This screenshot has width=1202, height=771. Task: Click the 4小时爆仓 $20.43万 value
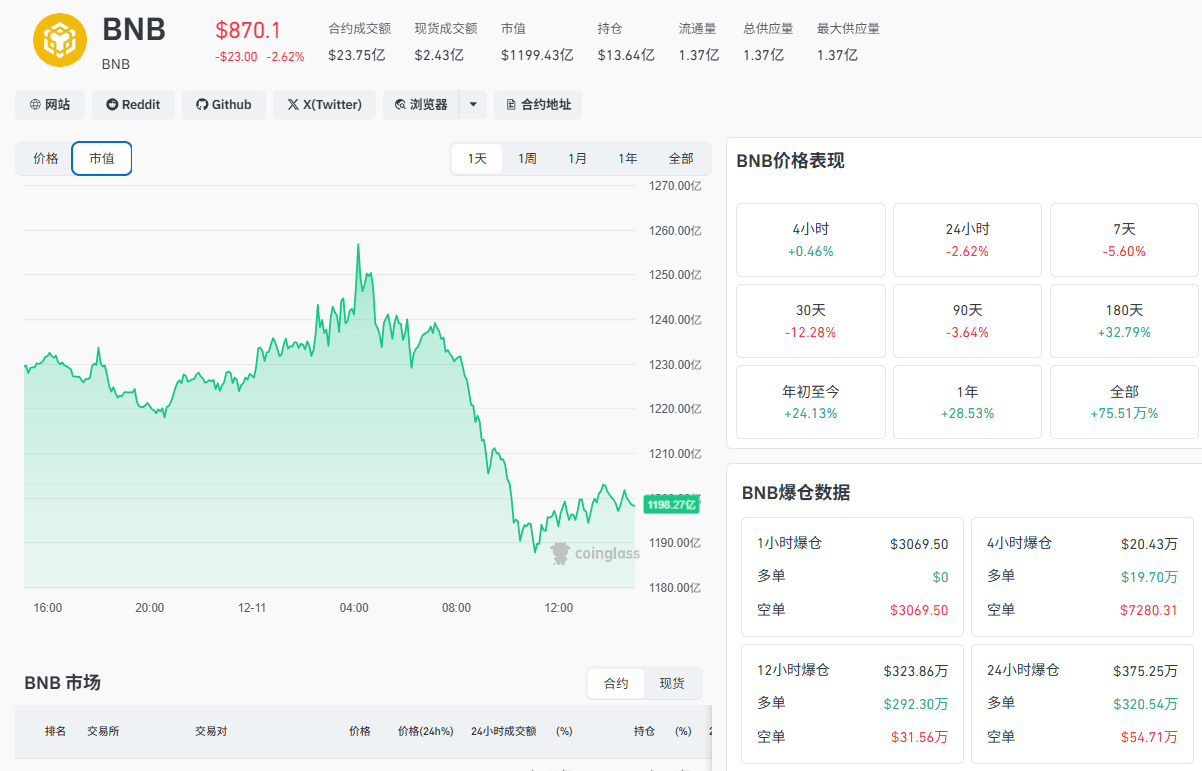tap(1149, 544)
